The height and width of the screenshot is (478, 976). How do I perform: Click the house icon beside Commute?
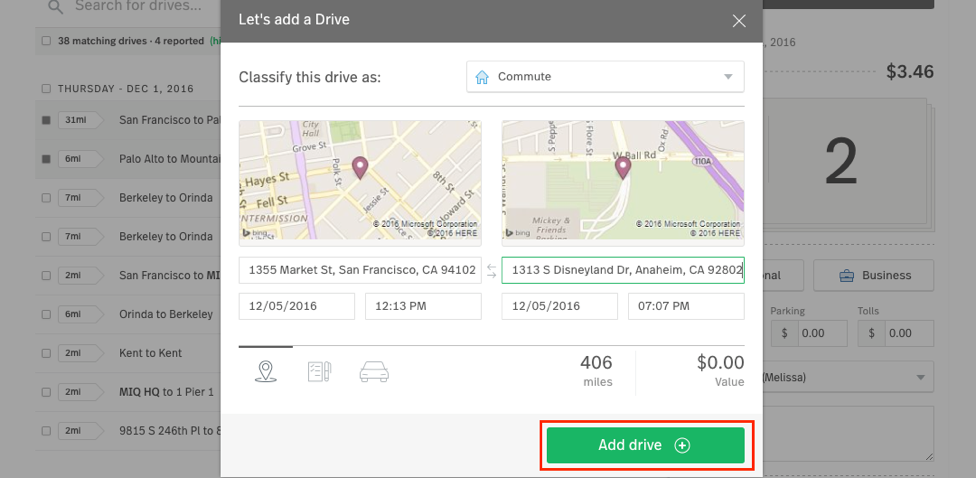click(x=482, y=77)
